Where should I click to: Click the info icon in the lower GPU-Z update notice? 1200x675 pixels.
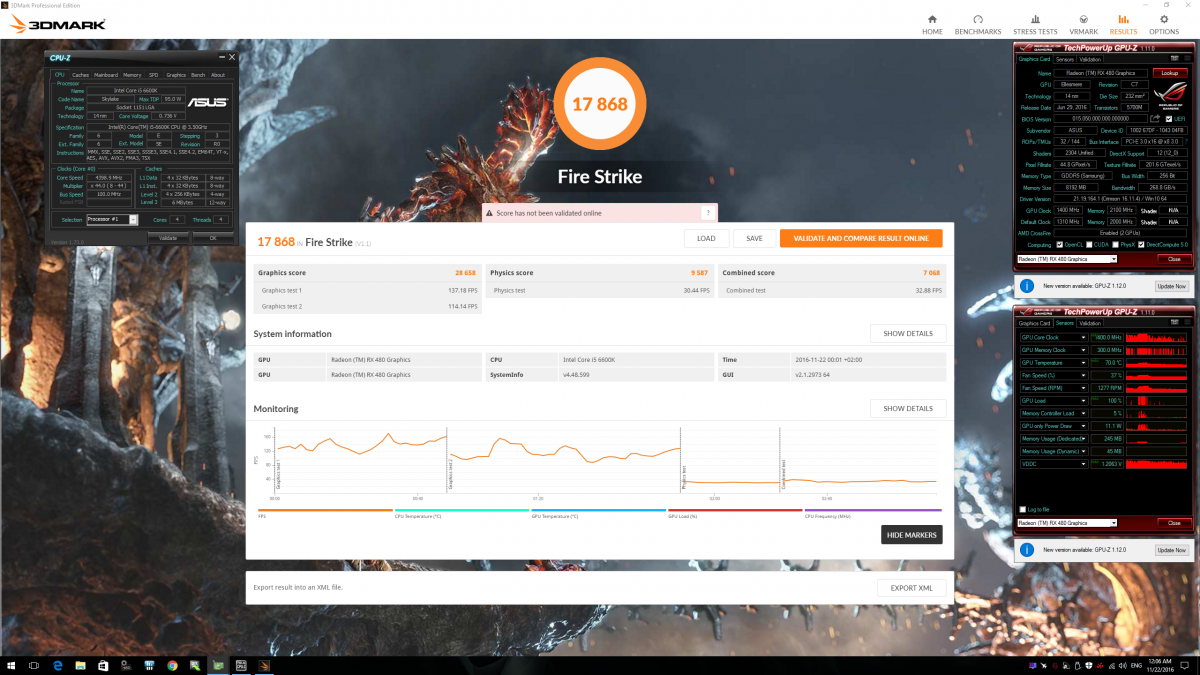1026,550
